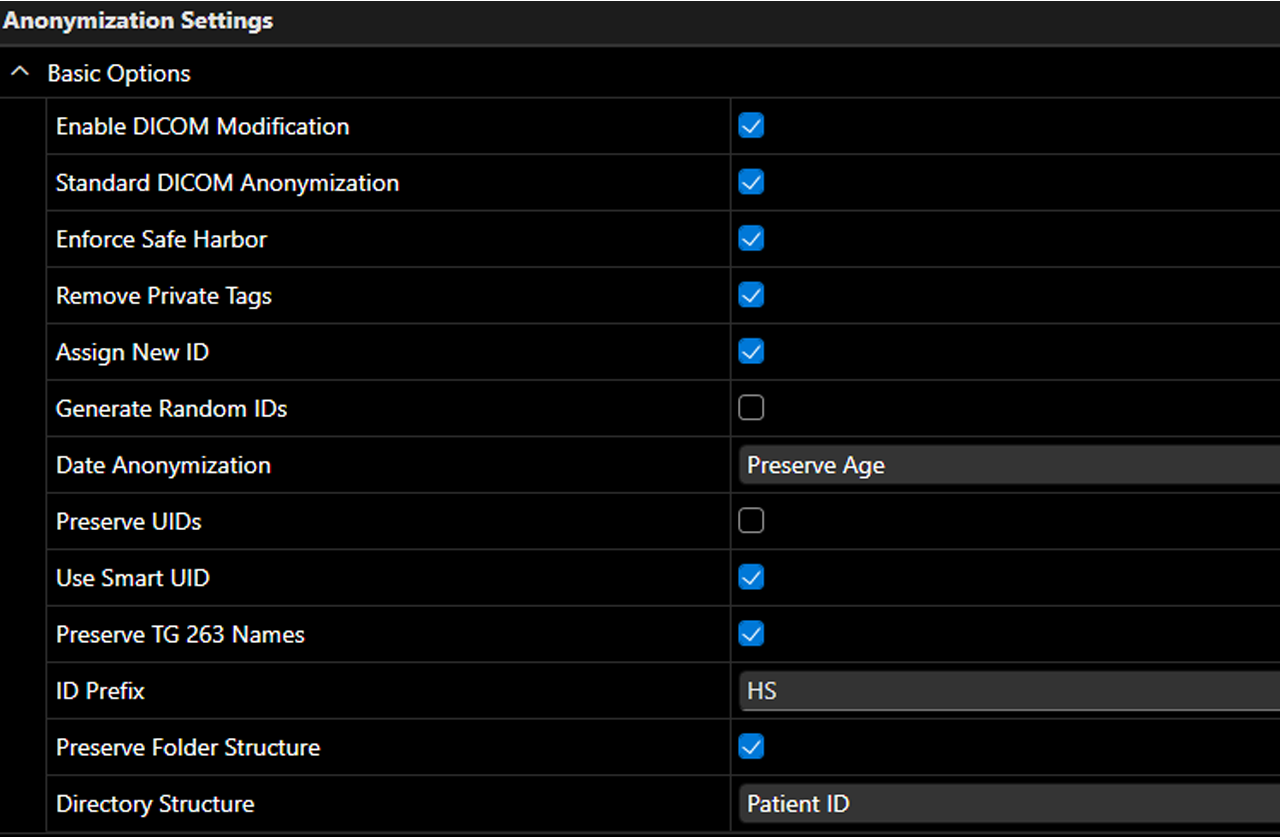Uncheck Preserve TG 263 Names checkbox

point(751,634)
